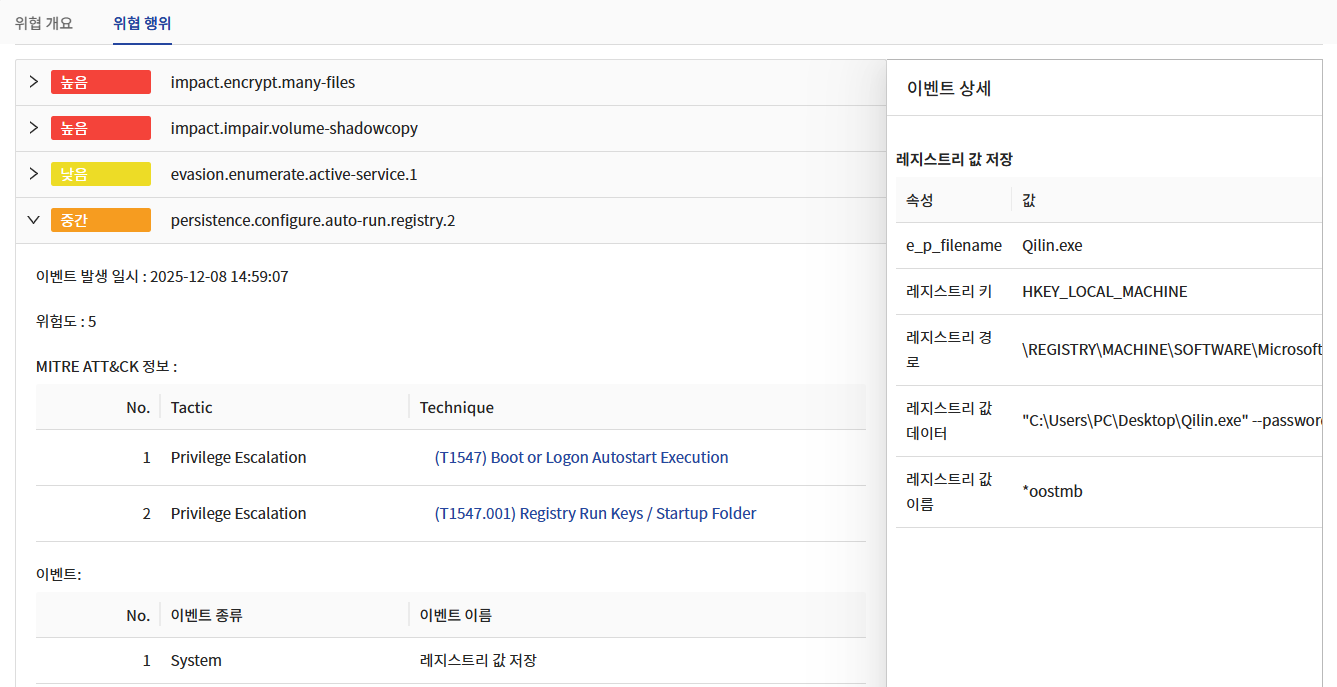Click the 높음 badge beside impact.impair.volume-shadowcopy
The width and height of the screenshot is (1337, 687).
click(100, 128)
